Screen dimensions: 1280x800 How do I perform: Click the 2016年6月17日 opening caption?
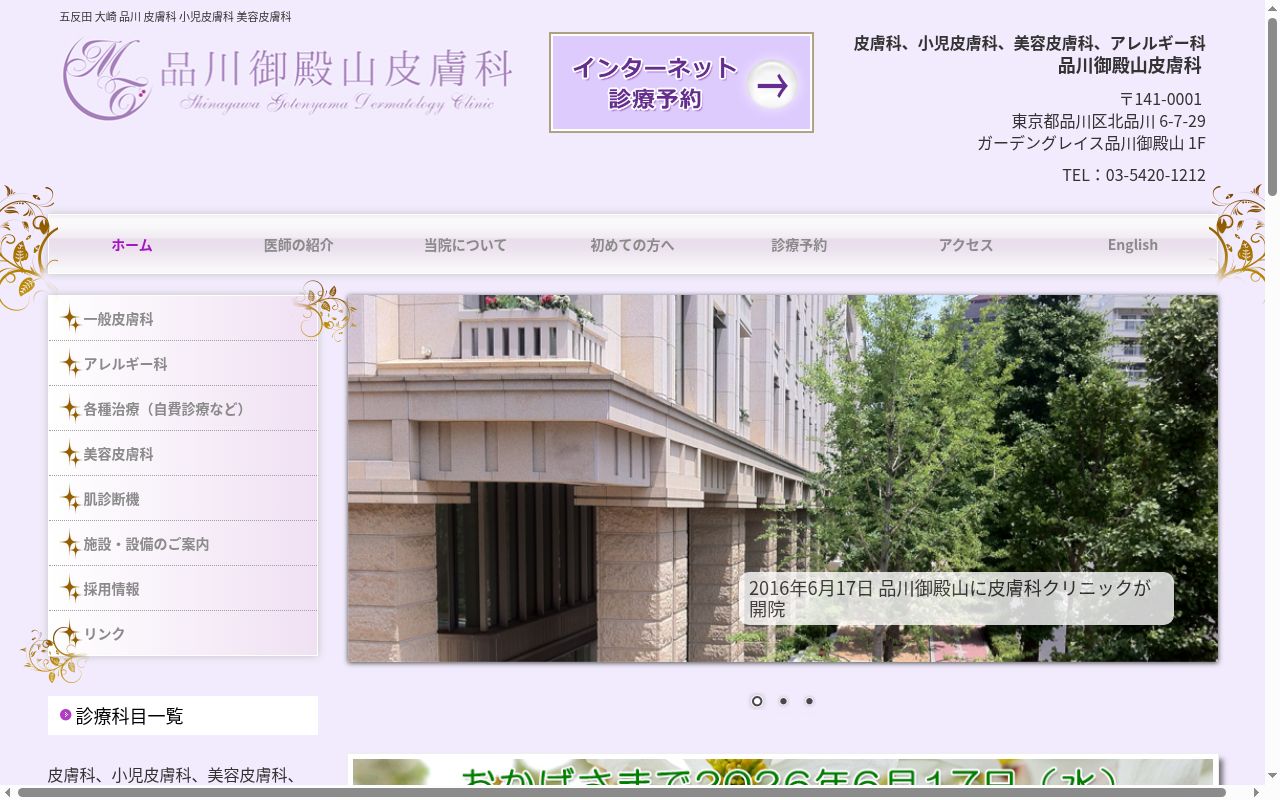click(x=956, y=598)
